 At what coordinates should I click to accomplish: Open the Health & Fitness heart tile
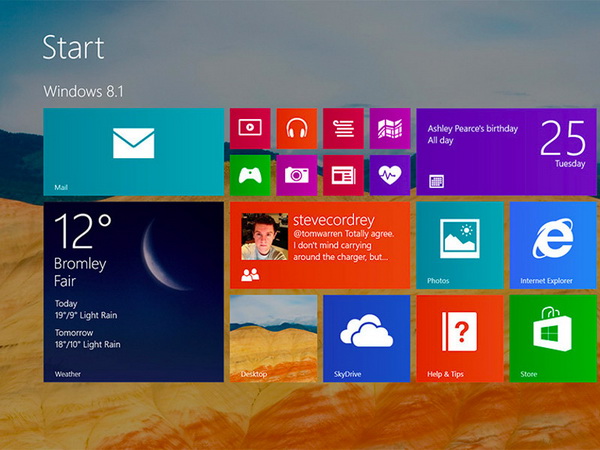389,175
